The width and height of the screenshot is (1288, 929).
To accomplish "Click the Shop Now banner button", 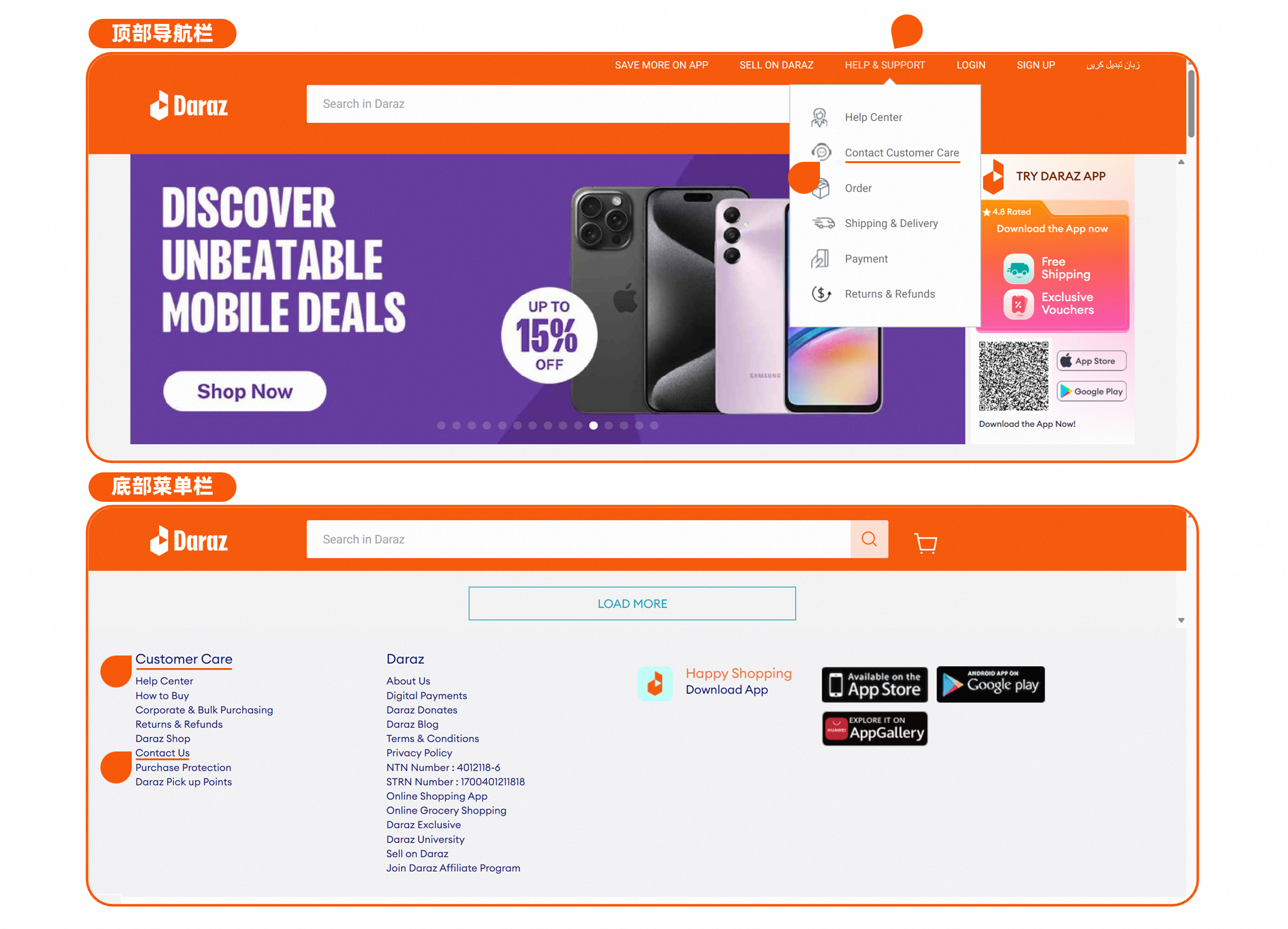I will pos(245,391).
